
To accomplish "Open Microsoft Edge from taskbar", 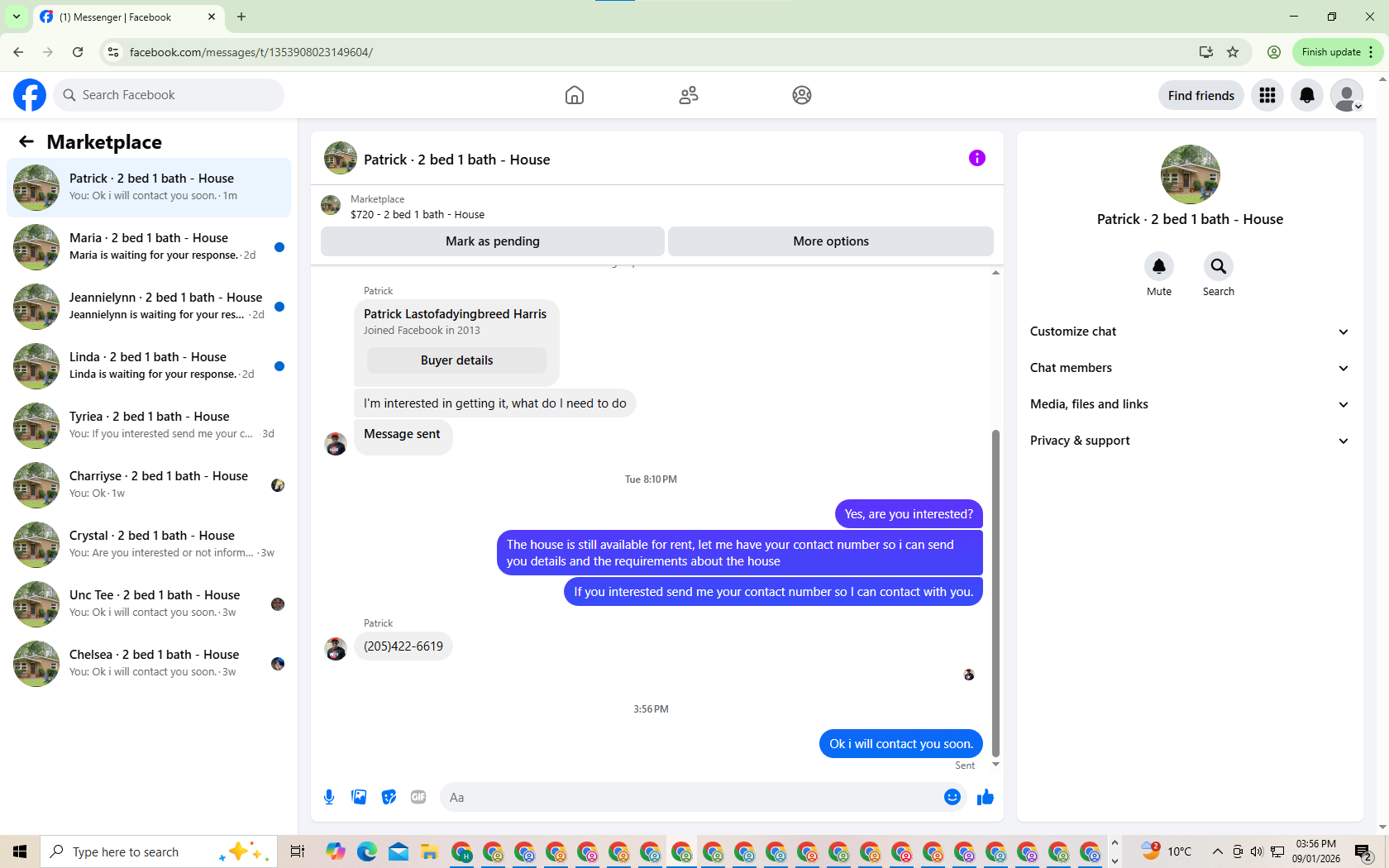I will [367, 851].
